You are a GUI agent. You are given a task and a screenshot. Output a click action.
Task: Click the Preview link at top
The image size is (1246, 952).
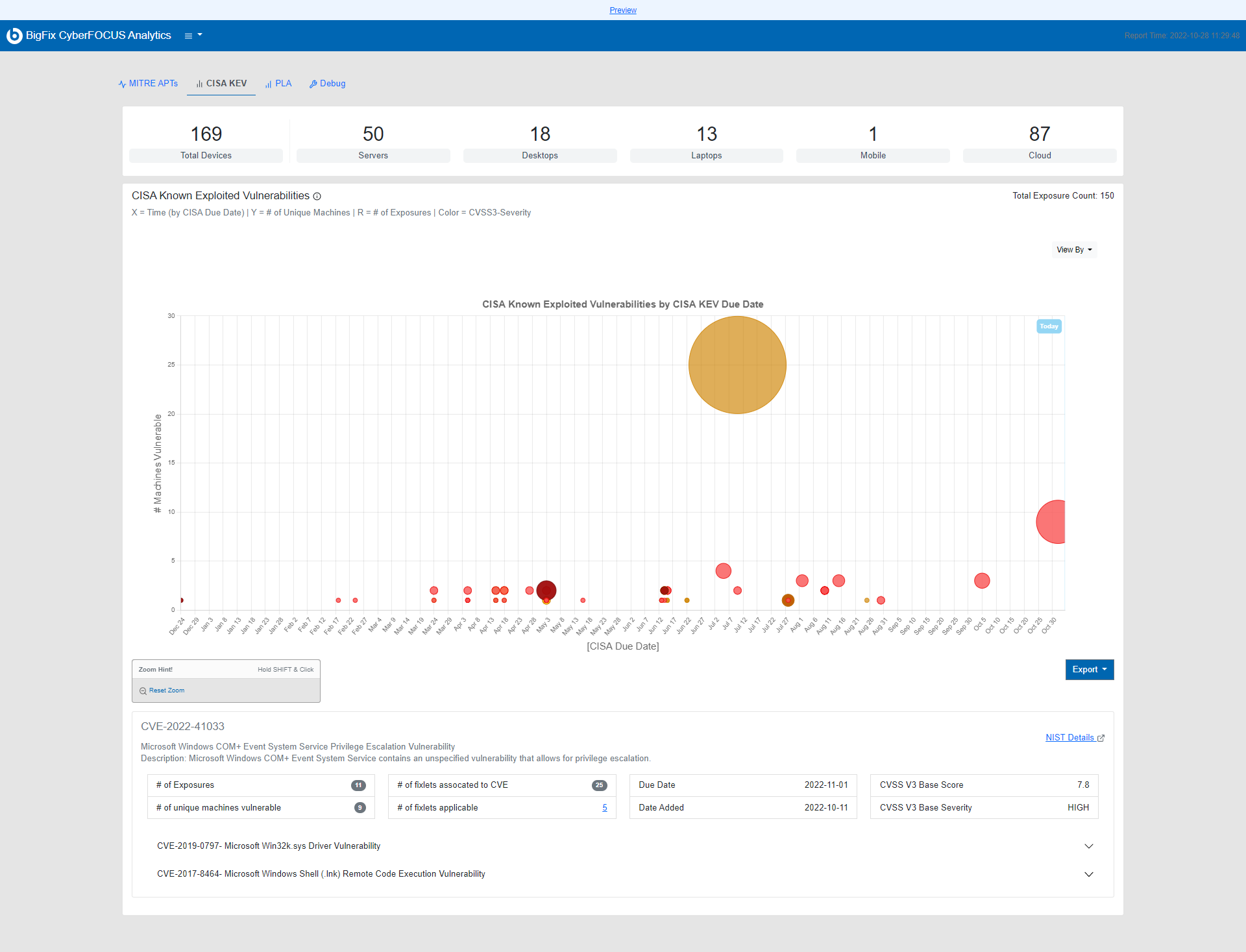[x=623, y=10]
